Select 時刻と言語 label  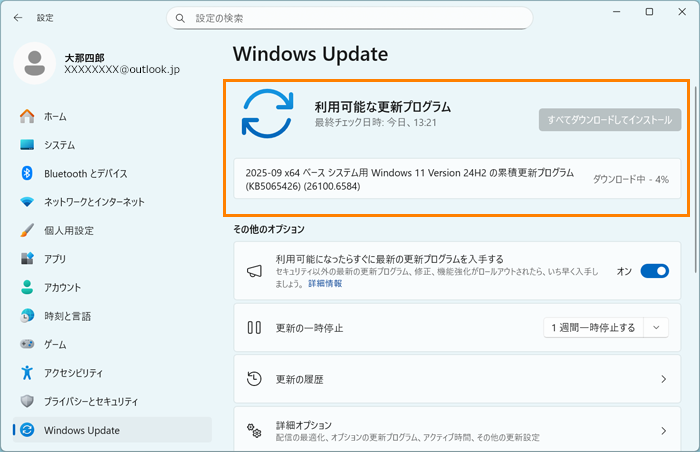67,316
